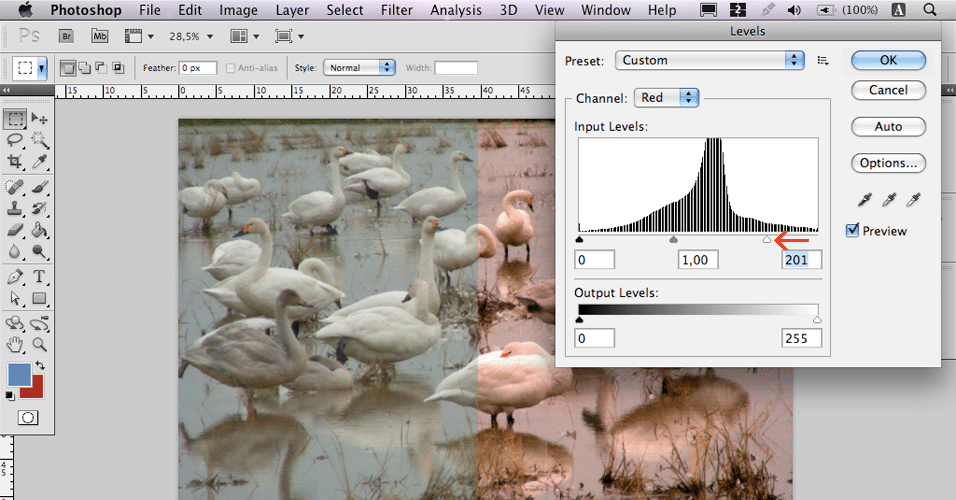Click the black point eyedropper in Levels
Screen dimensions: 956x500
(865, 200)
